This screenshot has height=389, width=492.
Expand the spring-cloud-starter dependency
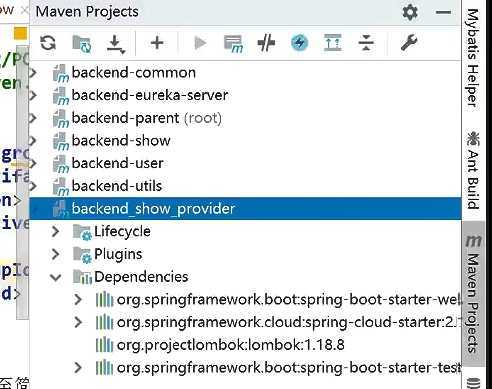[78, 322]
